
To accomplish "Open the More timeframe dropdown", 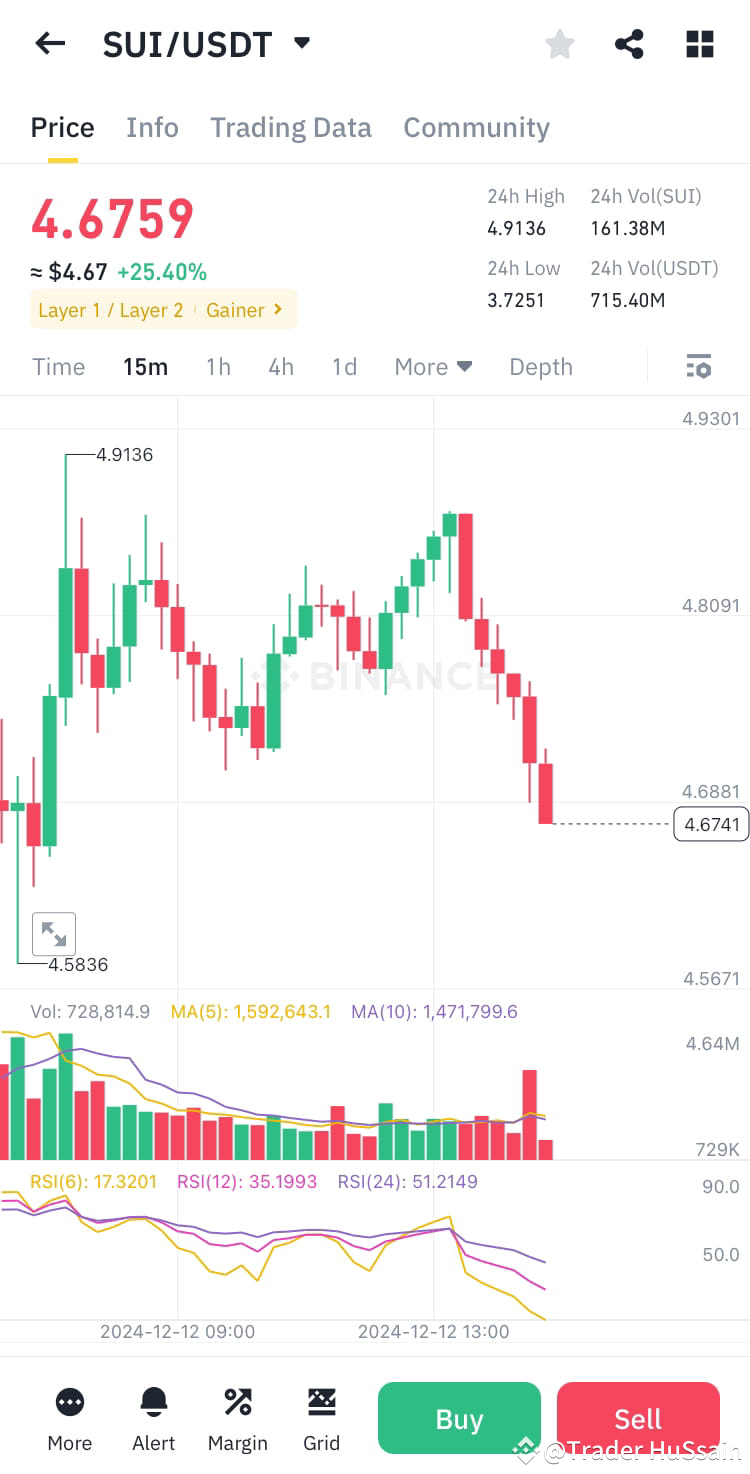I will pyautogui.click(x=432, y=366).
